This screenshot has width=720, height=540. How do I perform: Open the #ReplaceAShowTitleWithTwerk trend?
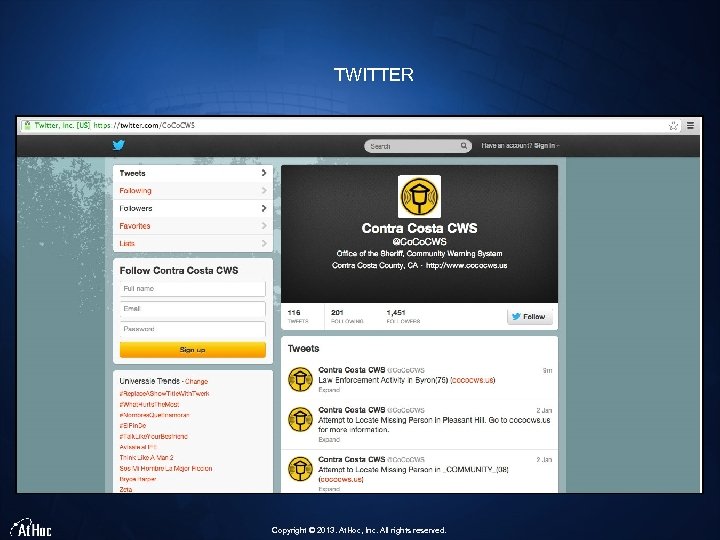tap(164, 394)
